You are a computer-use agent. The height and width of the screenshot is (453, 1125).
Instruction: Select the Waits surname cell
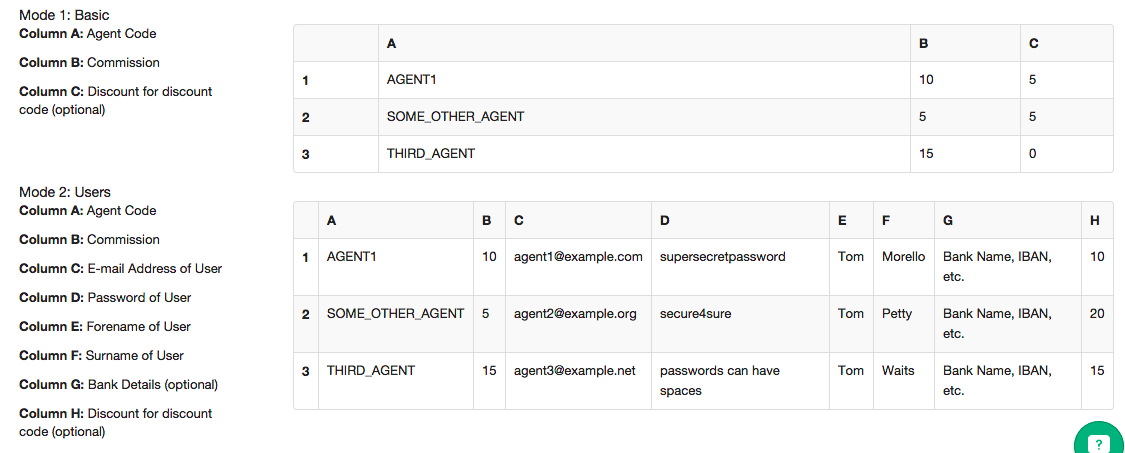904,380
